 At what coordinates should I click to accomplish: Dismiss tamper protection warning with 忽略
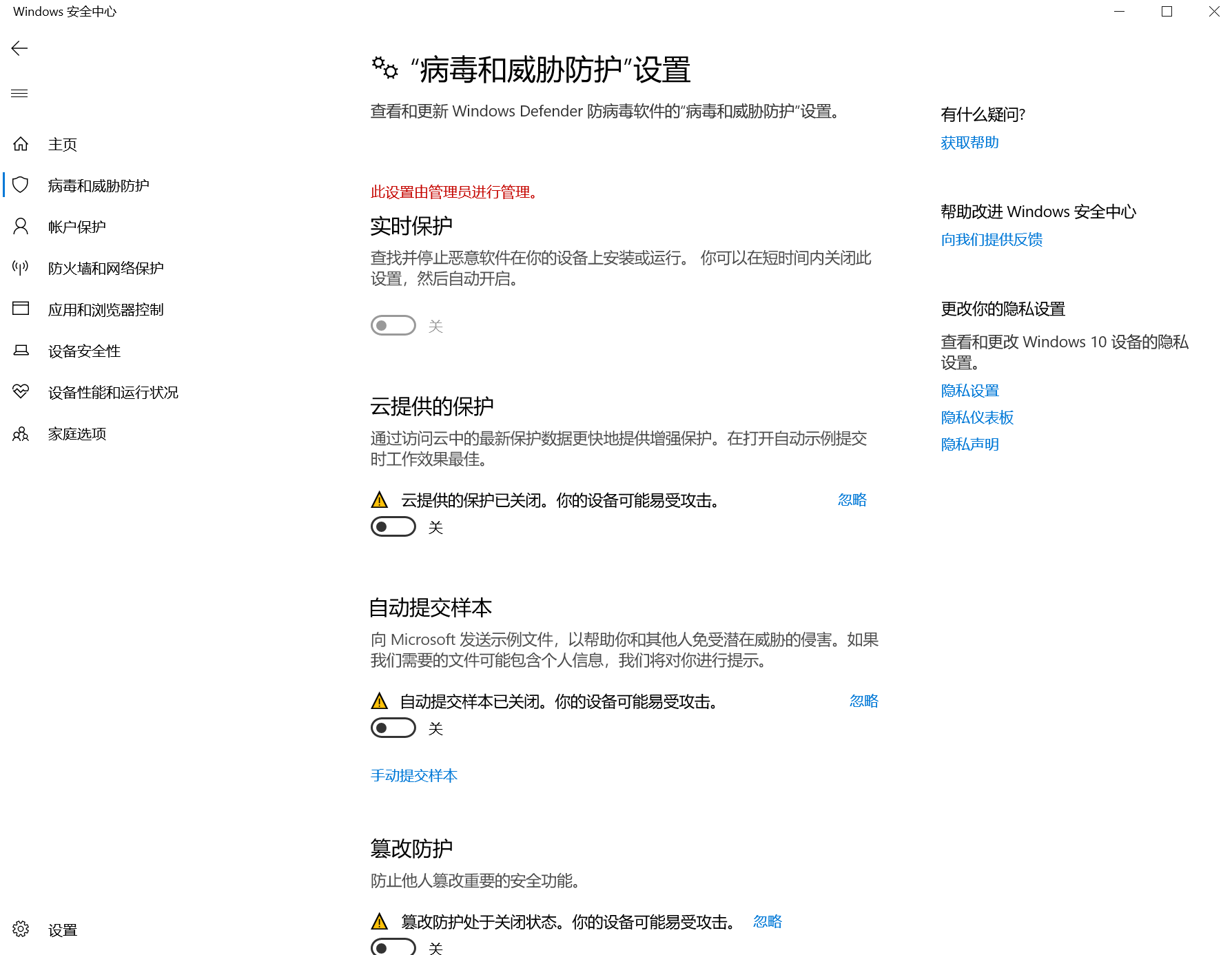click(x=767, y=921)
